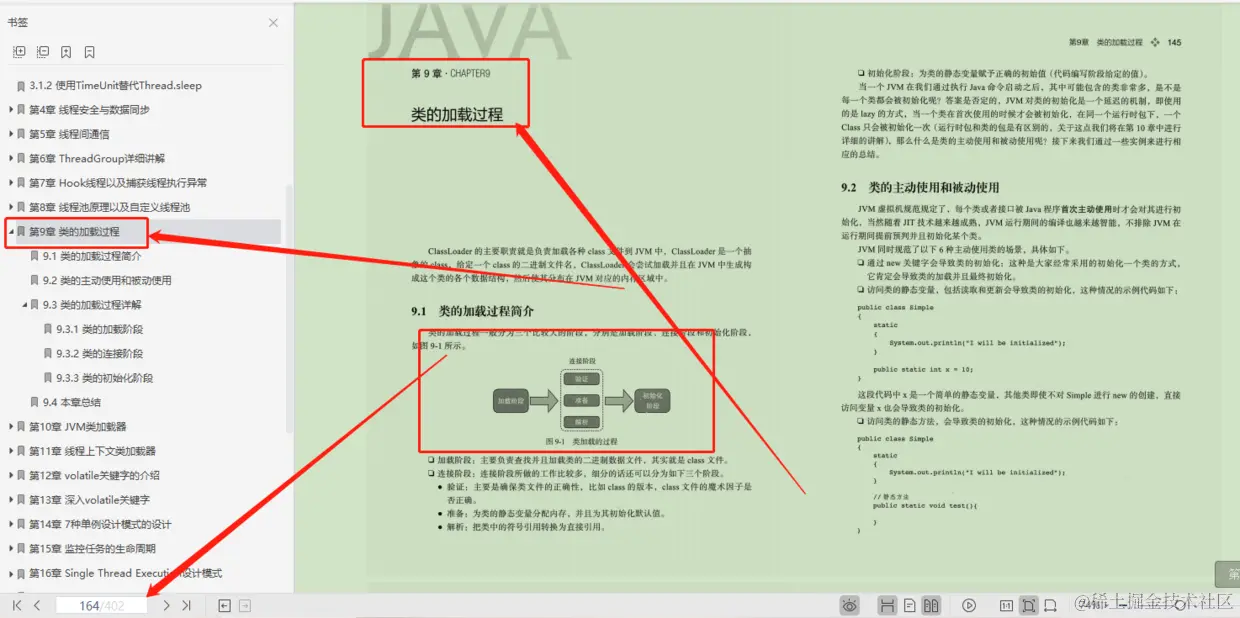The width and height of the screenshot is (1240, 618).
Task: Expand the 第4章 bookmark arrow
Action: (10, 110)
